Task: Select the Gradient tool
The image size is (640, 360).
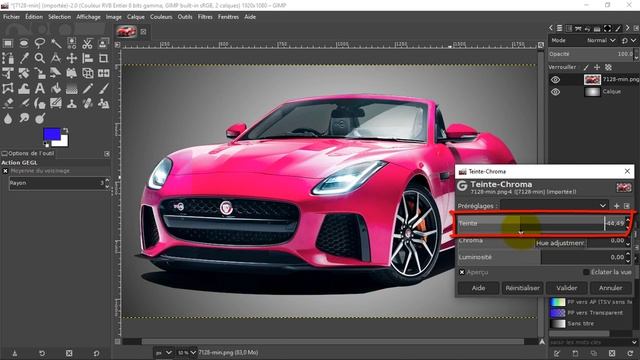Action: pos(71,89)
